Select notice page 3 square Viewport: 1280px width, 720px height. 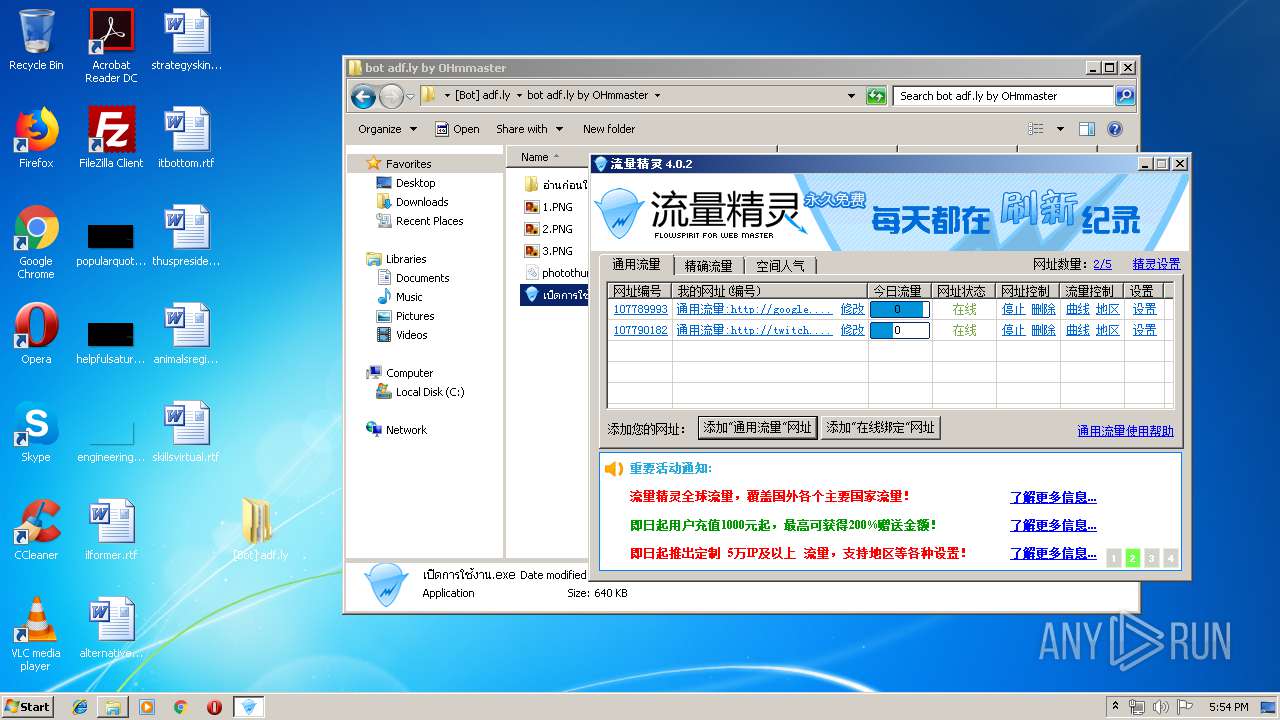click(1152, 558)
